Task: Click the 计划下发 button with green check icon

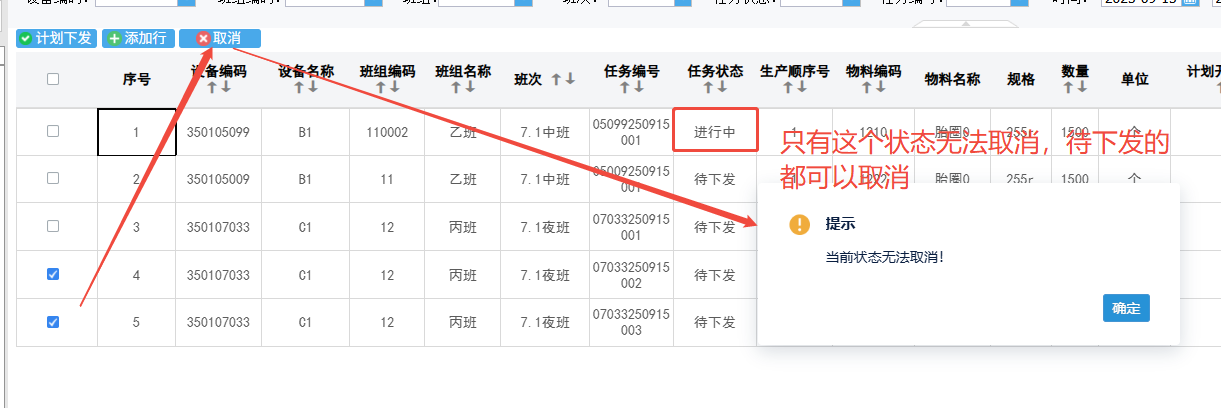Action: click(56, 38)
